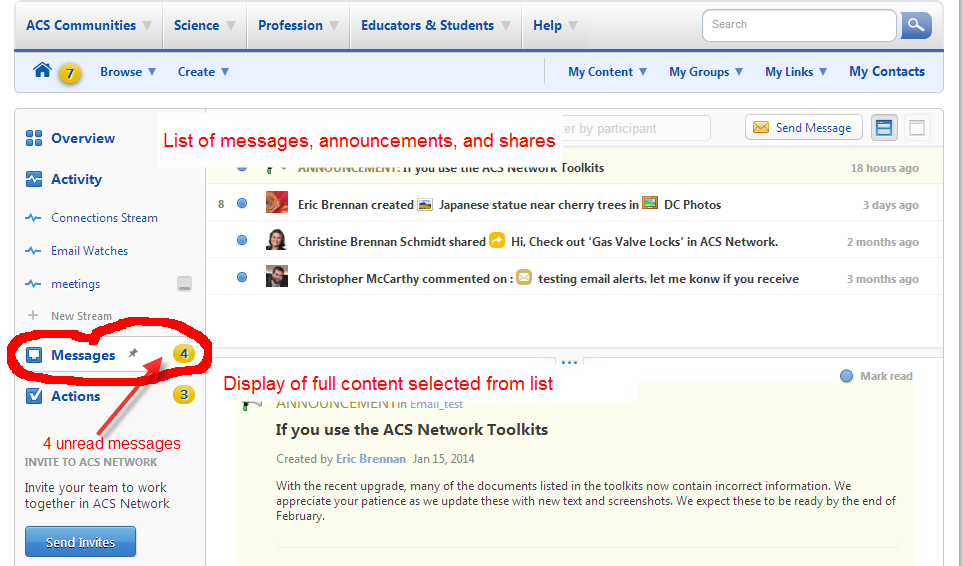Click the gray badge beside meetings stream

tap(184, 284)
